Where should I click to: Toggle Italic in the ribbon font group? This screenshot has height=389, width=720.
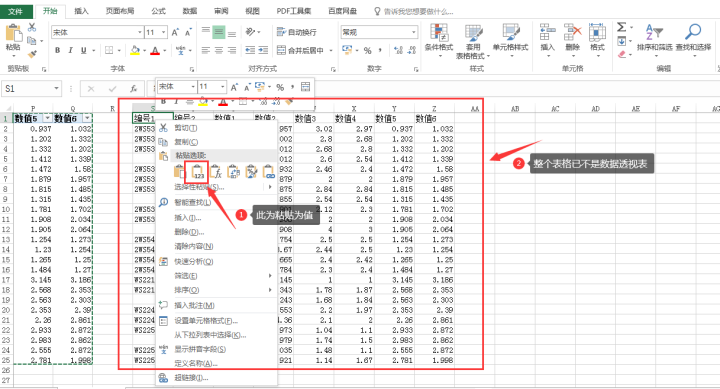70,51
